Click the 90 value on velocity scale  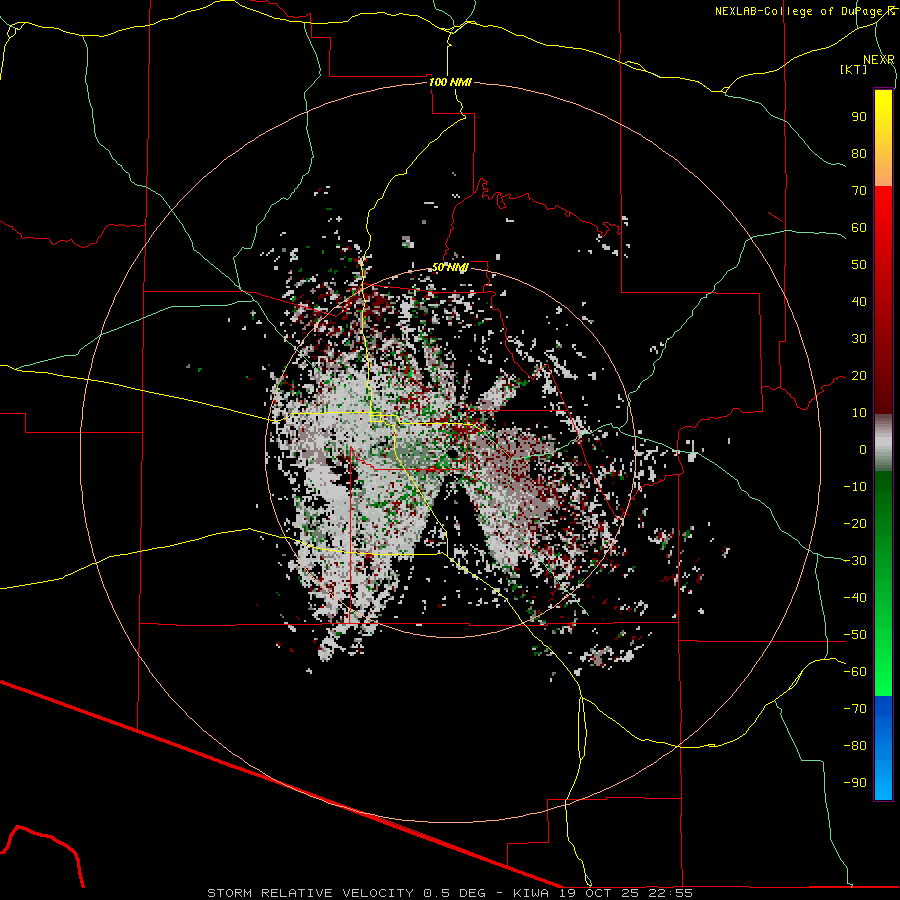[859, 117]
